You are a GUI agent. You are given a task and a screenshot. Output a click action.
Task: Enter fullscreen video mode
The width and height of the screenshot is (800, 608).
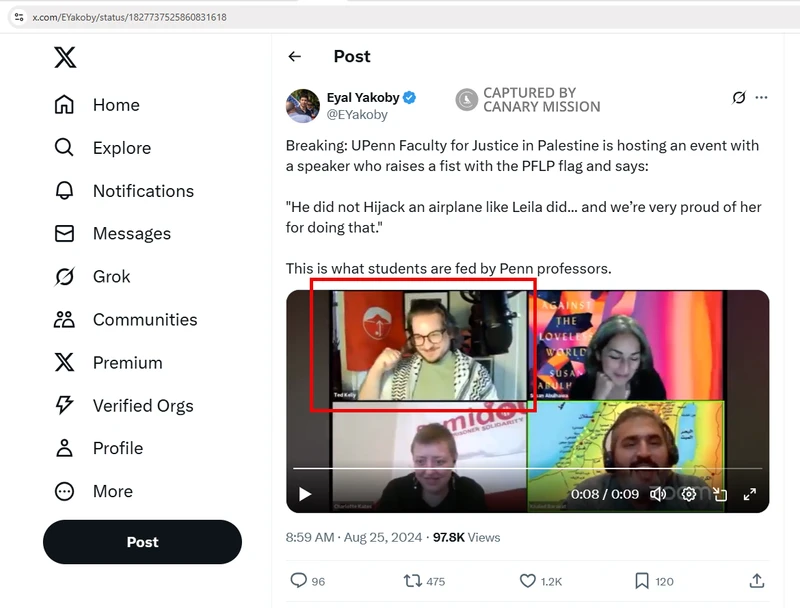click(x=749, y=494)
